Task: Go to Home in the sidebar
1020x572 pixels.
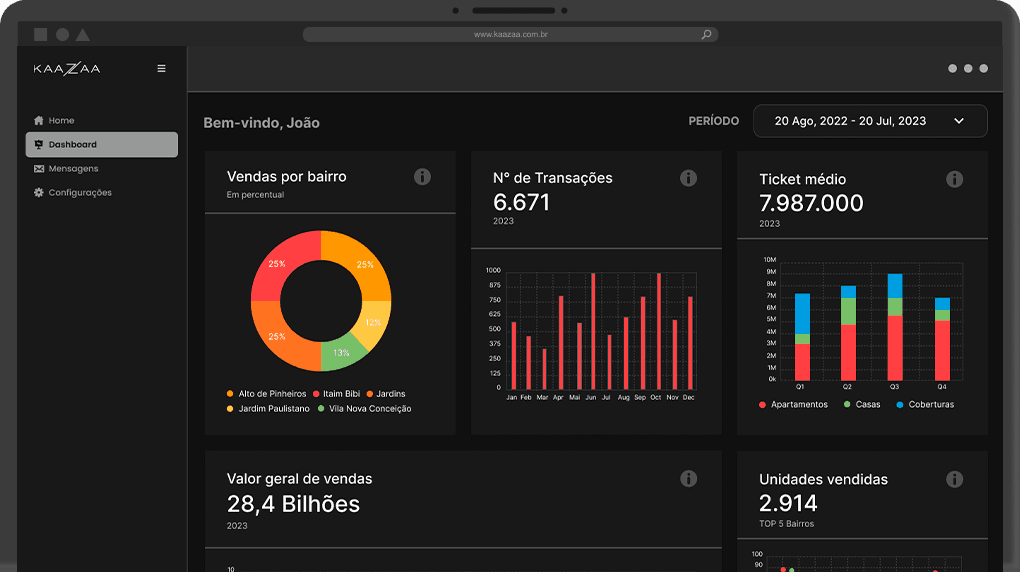Action: click(101, 120)
